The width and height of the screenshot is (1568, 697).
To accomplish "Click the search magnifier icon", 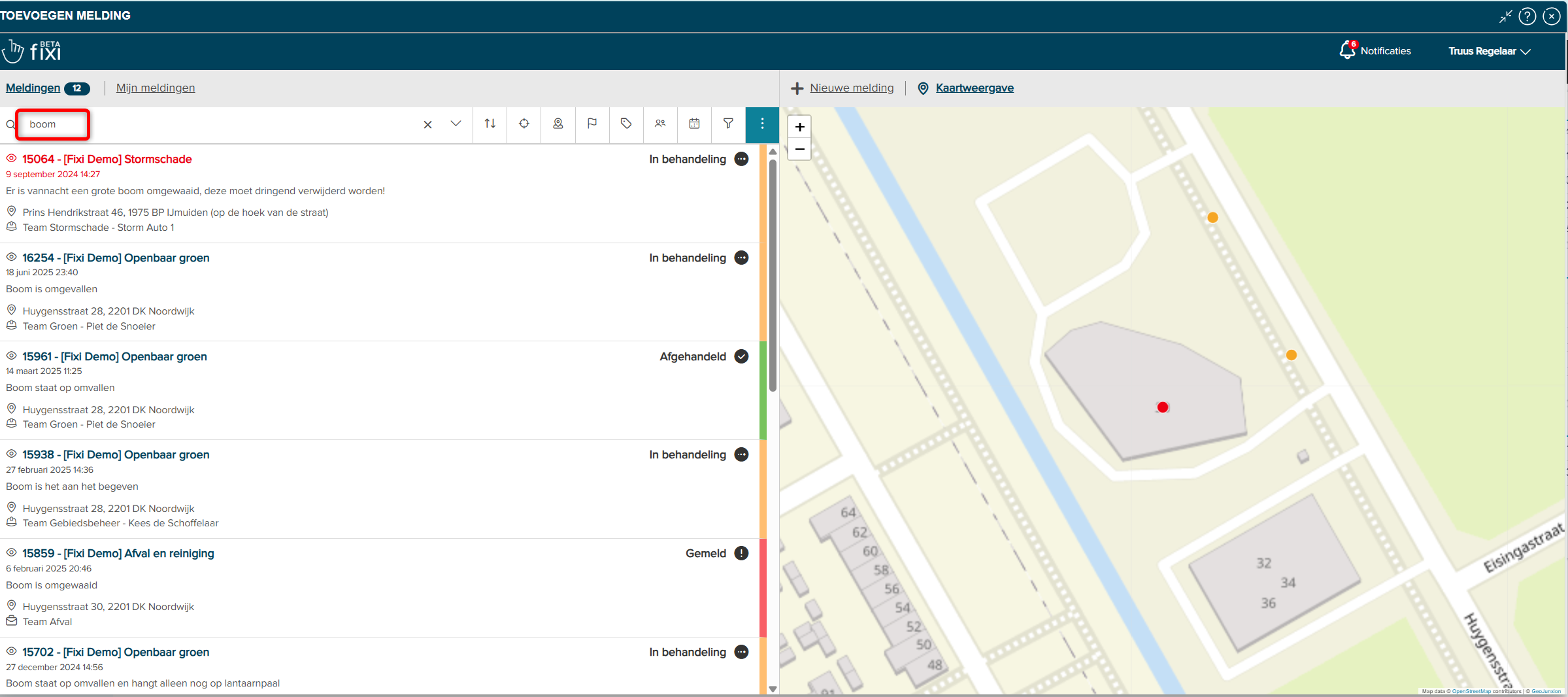I will [x=10, y=124].
